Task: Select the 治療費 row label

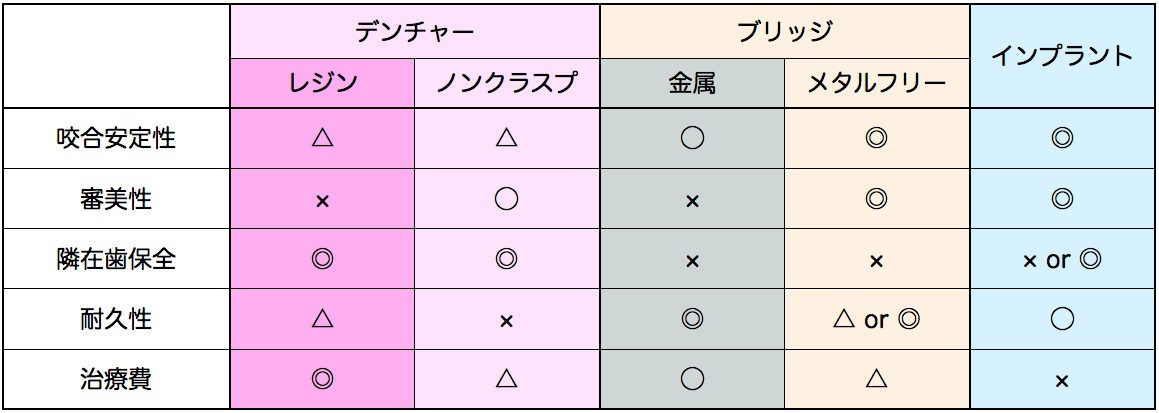Action: [117, 380]
